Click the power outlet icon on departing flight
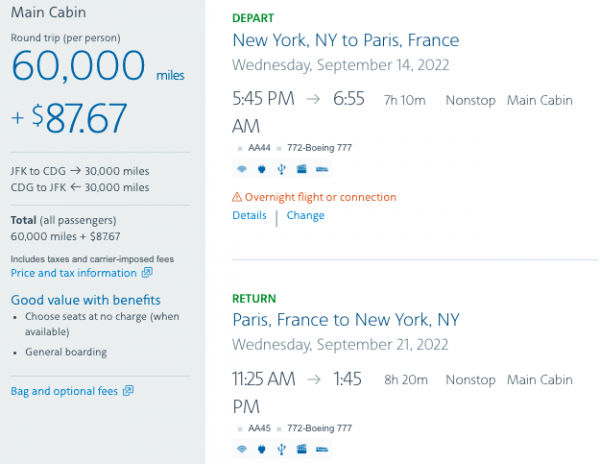Image resolution: width=600 pixels, height=464 pixels. [x=261, y=168]
